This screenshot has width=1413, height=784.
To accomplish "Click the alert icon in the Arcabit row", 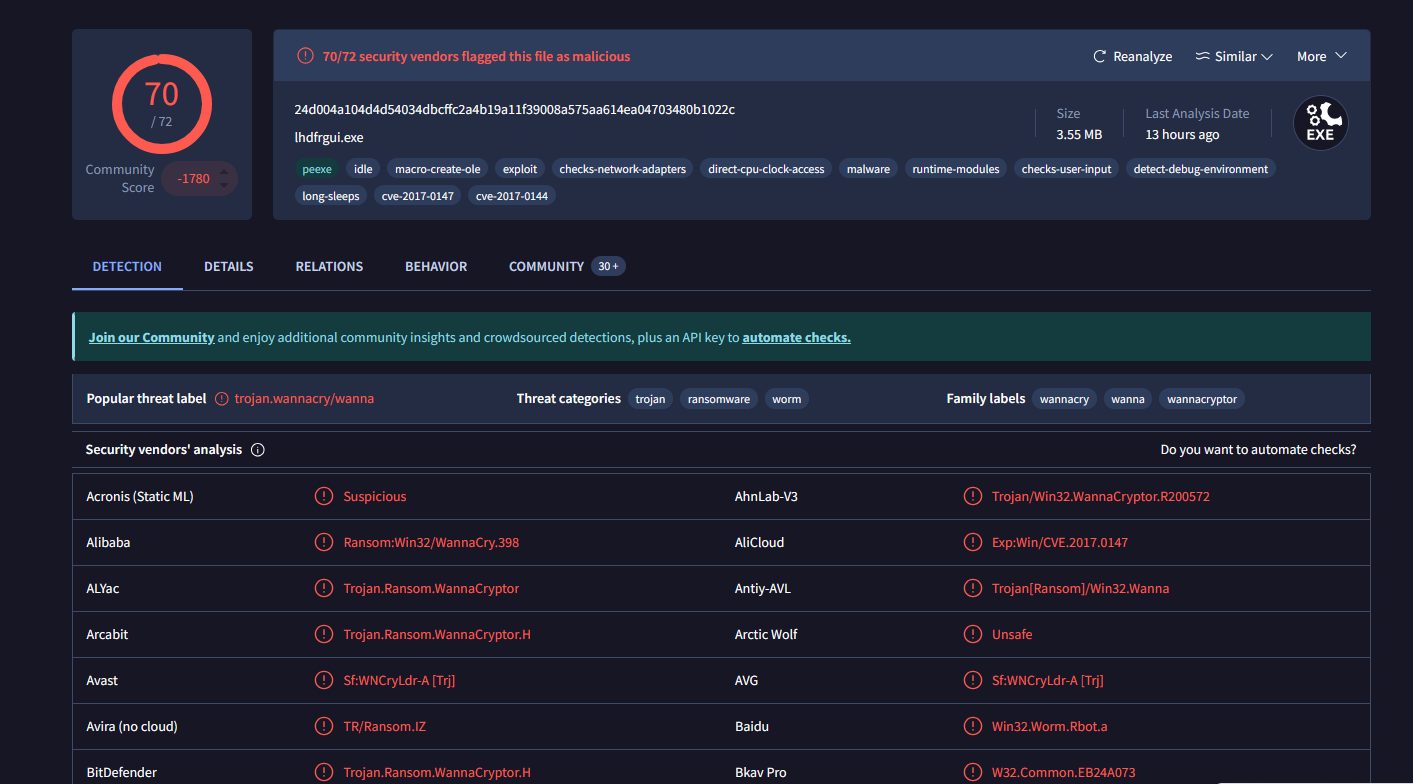I will 324,634.
